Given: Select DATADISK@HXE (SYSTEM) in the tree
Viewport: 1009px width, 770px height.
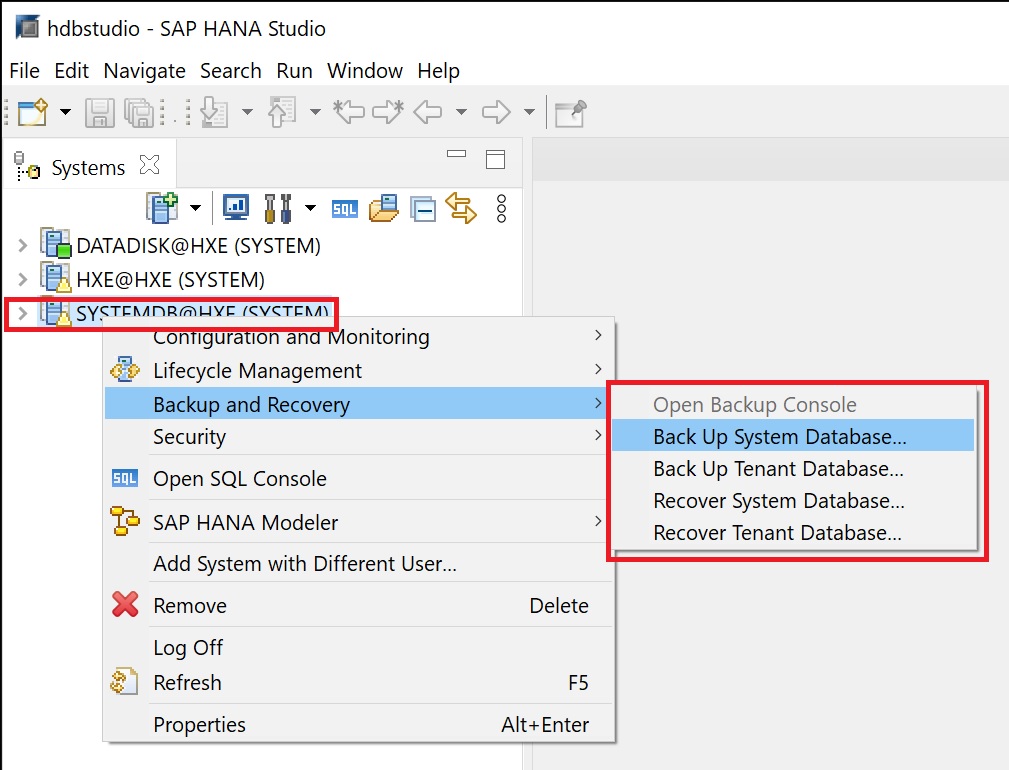Looking at the screenshot, I should (x=198, y=246).
